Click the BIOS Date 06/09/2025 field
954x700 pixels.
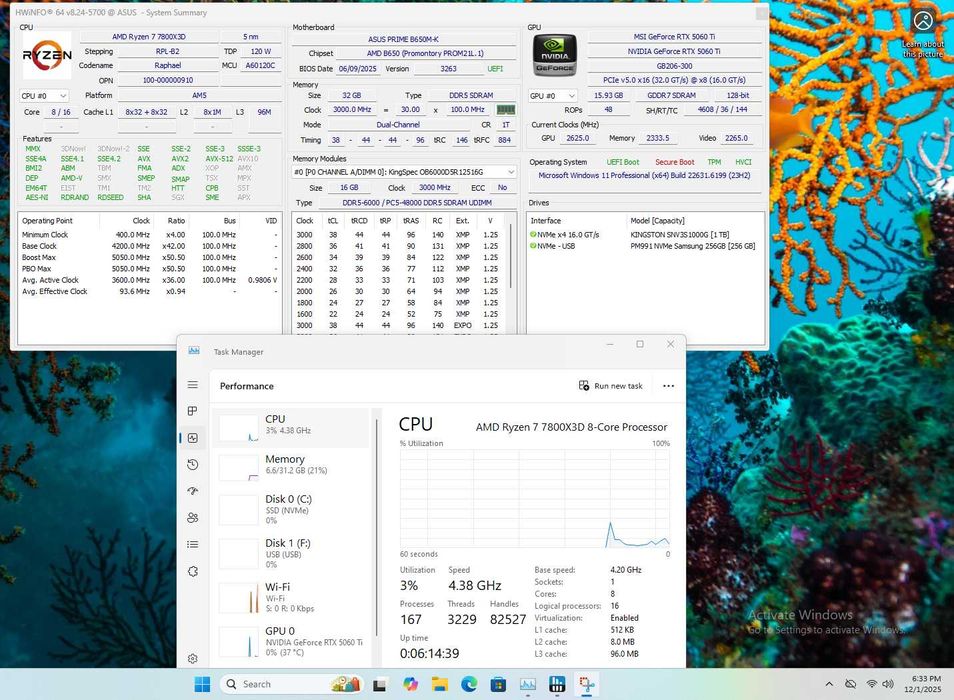click(358, 69)
